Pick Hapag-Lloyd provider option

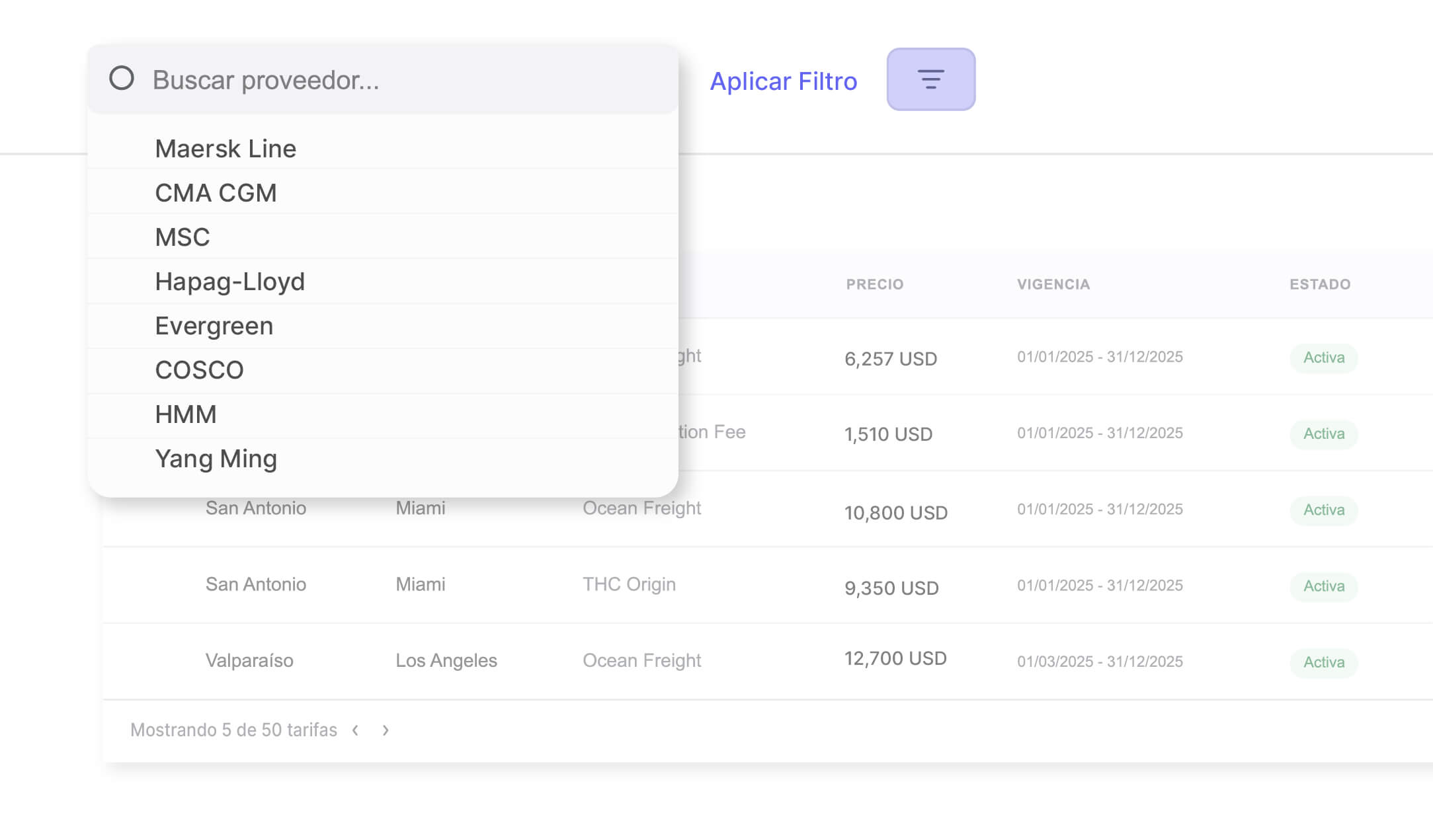[x=229, y=282]
